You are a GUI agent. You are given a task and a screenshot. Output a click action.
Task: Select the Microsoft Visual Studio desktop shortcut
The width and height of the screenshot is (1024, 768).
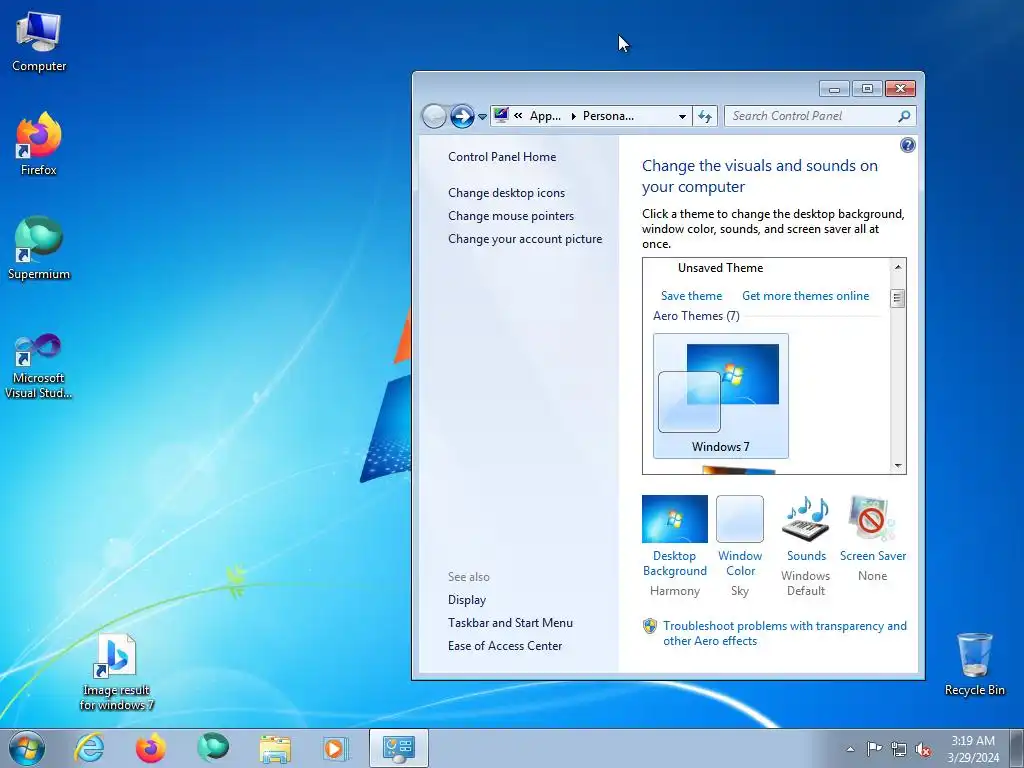click(x=39, y=366)
